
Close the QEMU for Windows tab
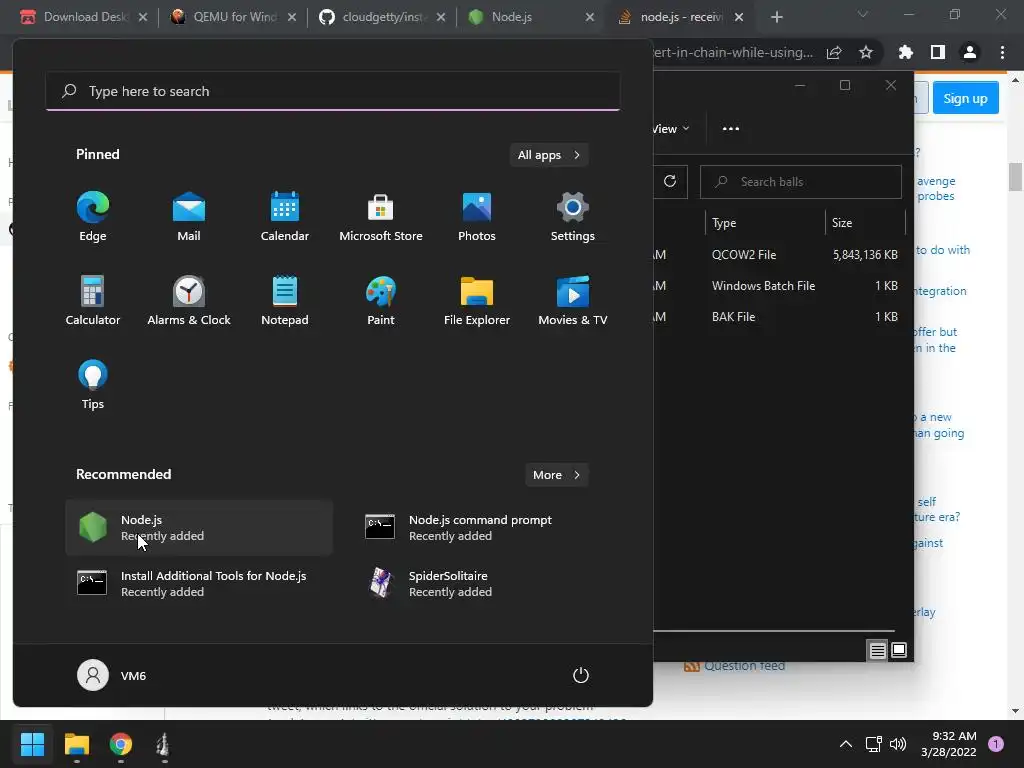292,17
